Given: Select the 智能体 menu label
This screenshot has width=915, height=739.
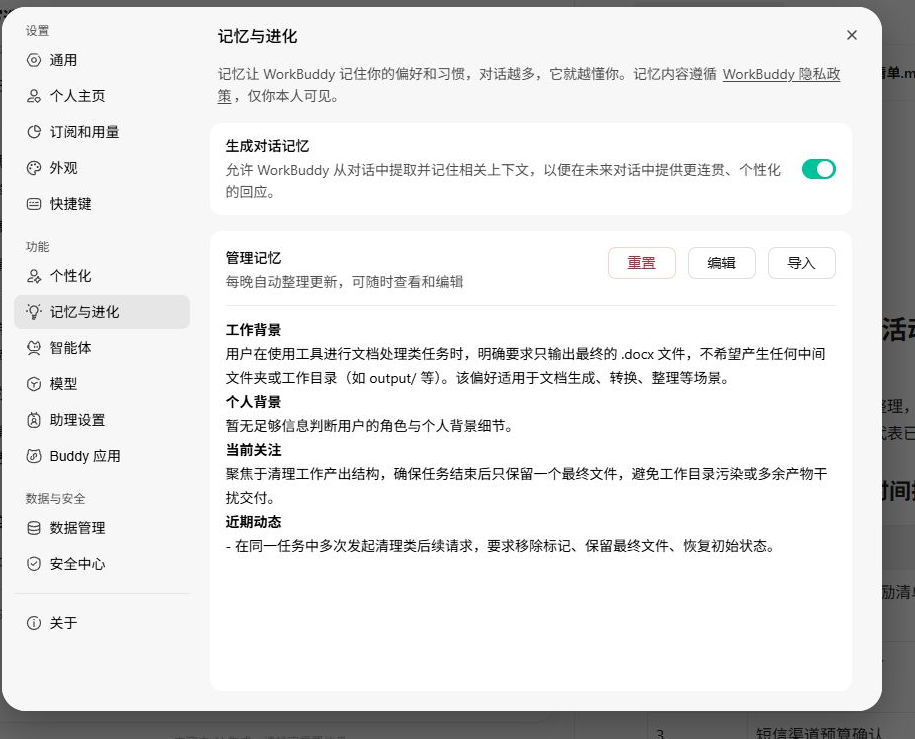Looking at the screenshot, I should click(x=71, y=348).
